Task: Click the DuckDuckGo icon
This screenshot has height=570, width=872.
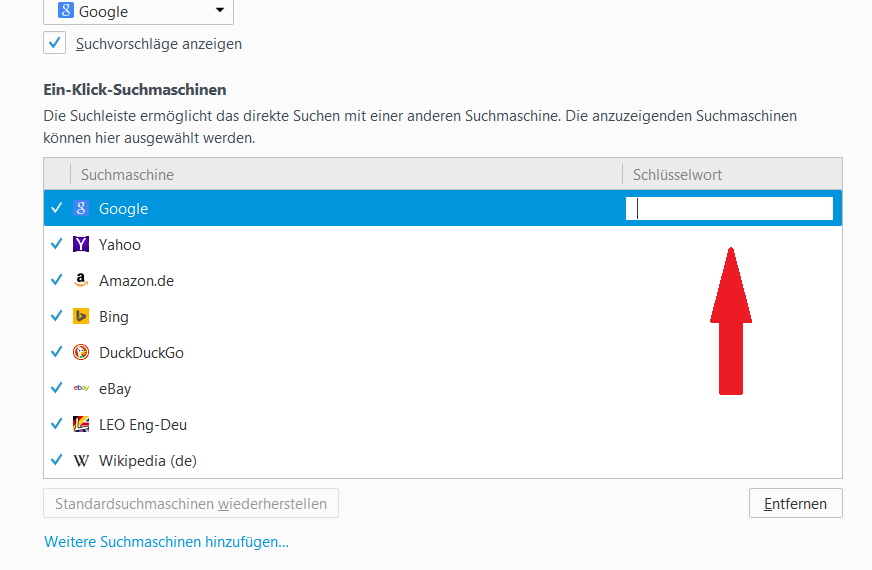Action: pos(81,353)
